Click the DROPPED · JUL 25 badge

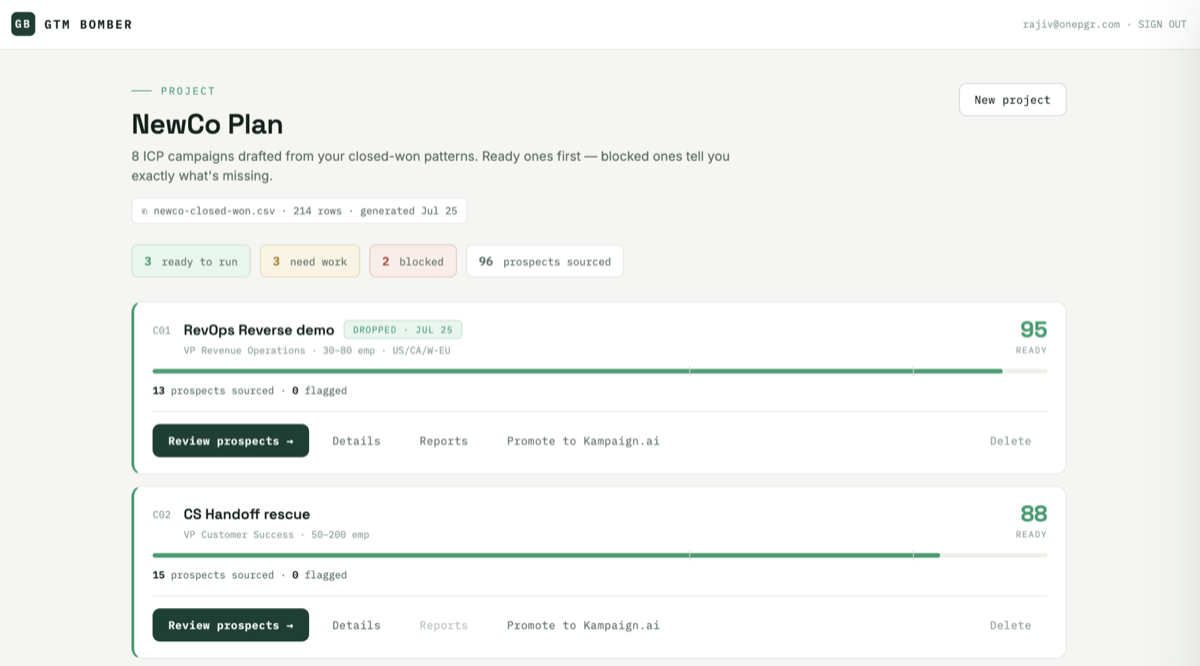403,330
